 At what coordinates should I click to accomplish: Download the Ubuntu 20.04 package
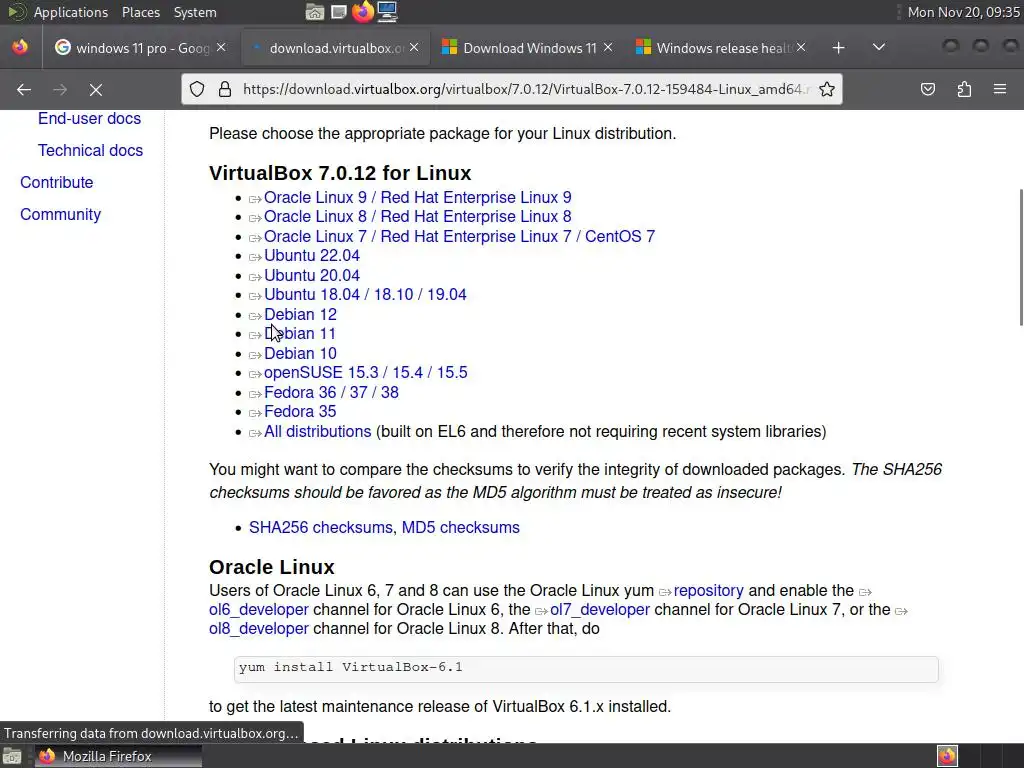coord(312,276)
